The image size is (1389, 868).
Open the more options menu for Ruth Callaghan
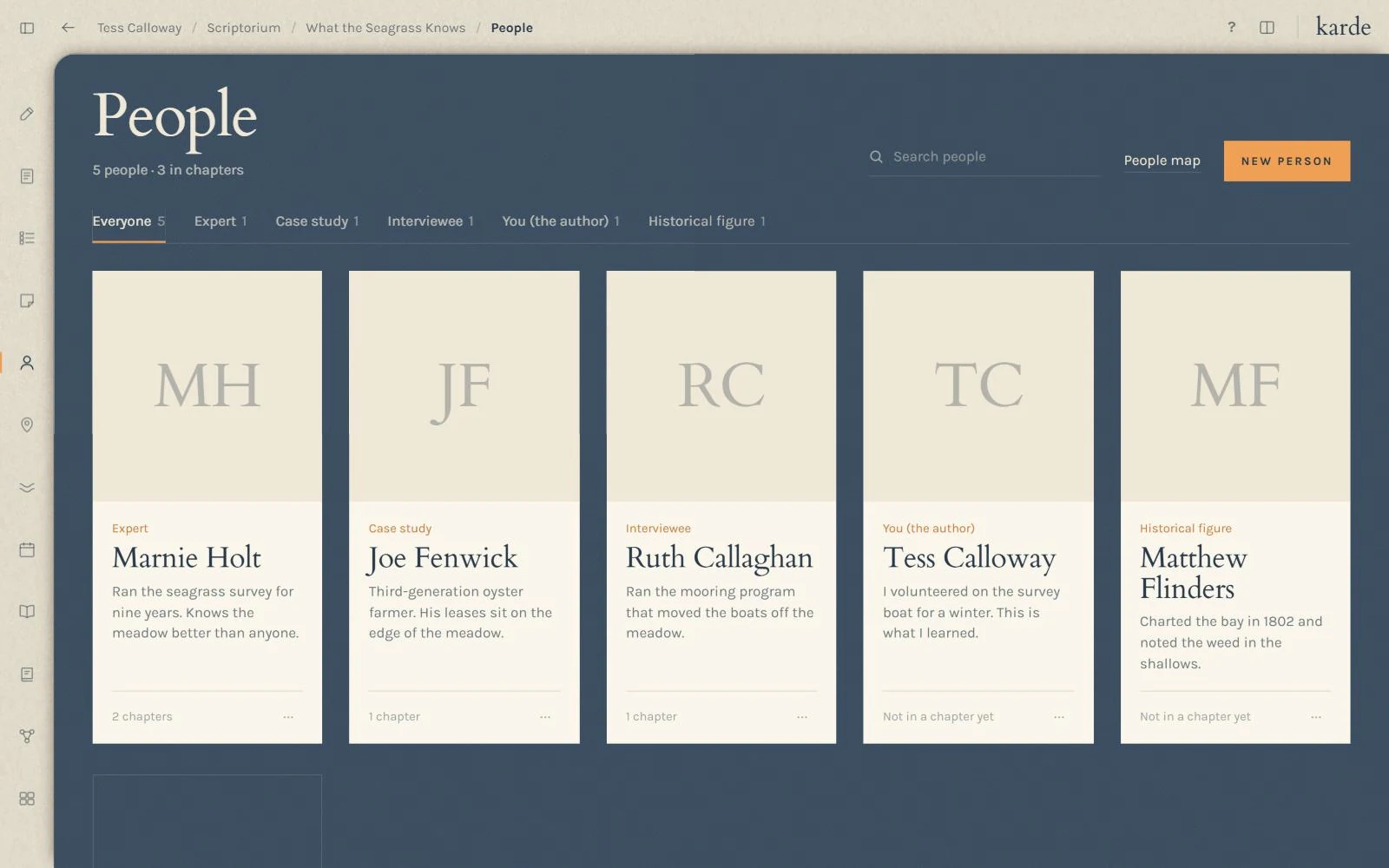coord(802,717)
